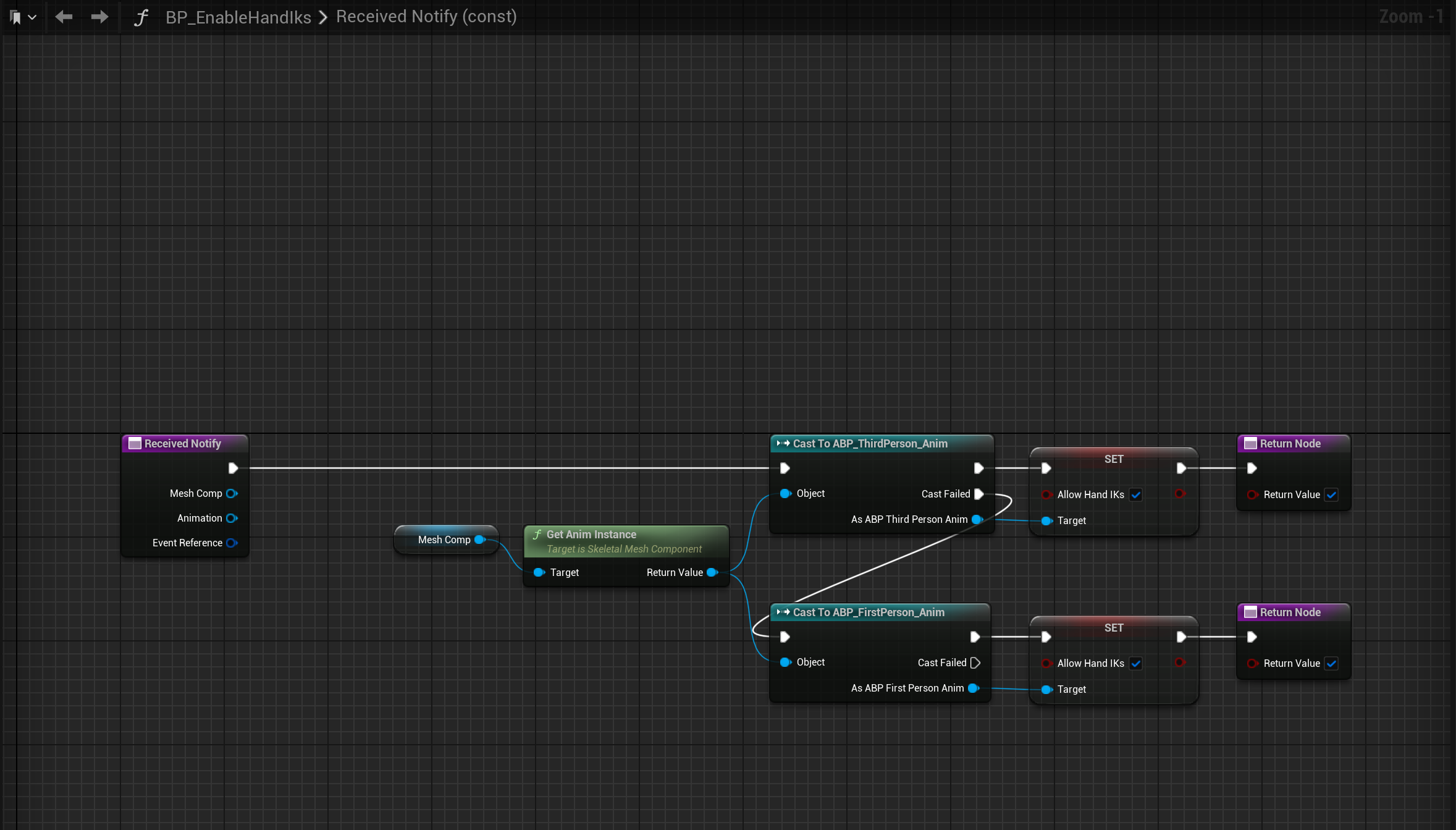1456x830 pixels.
Task: Select the Cast To ABP_FirstPerson_Anim node title
Action: (x=868, y=612)
